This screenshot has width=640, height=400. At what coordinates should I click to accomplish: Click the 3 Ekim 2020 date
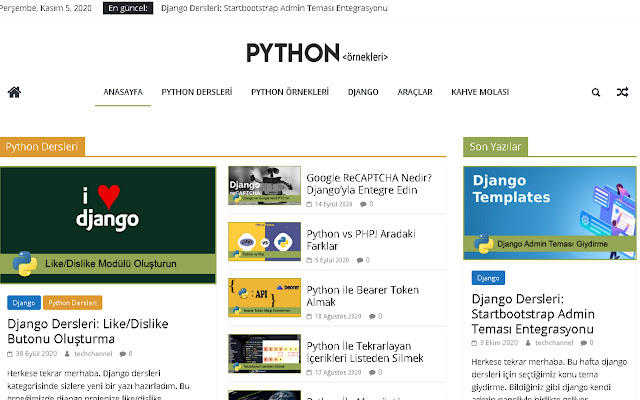tap(499, 343)
